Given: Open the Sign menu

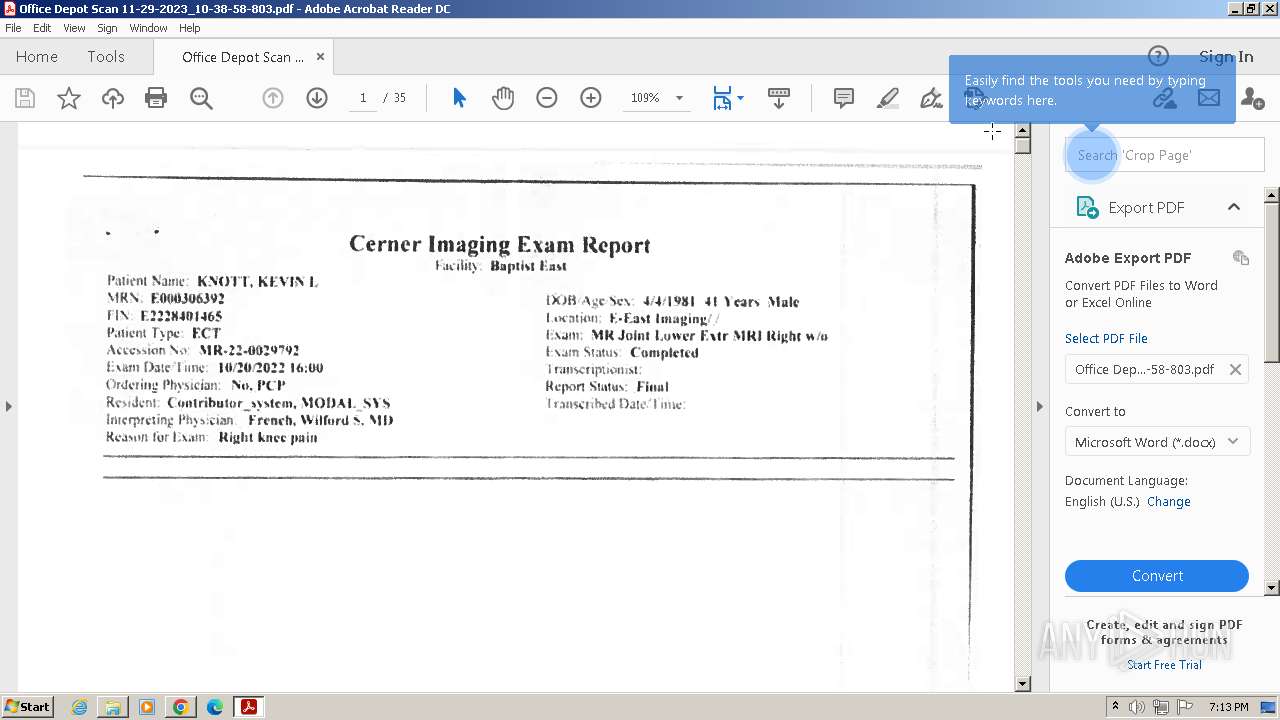Looking at the screenshot, I should pyautogui.click(x=107, y=28).
